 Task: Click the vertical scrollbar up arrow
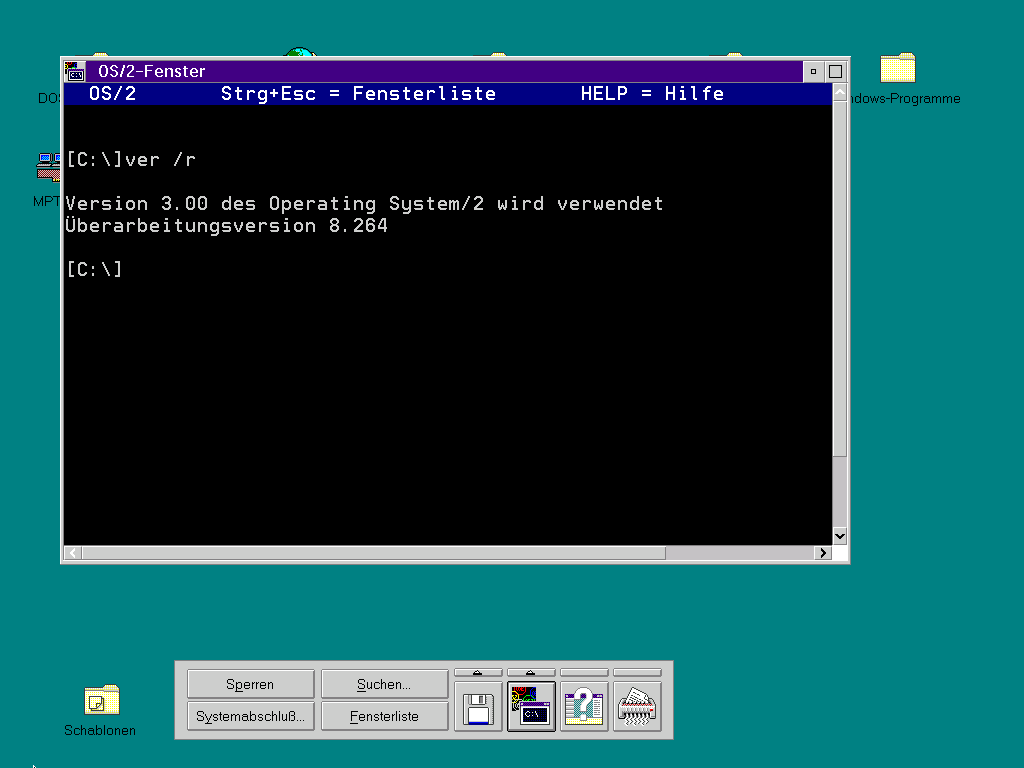840,93
